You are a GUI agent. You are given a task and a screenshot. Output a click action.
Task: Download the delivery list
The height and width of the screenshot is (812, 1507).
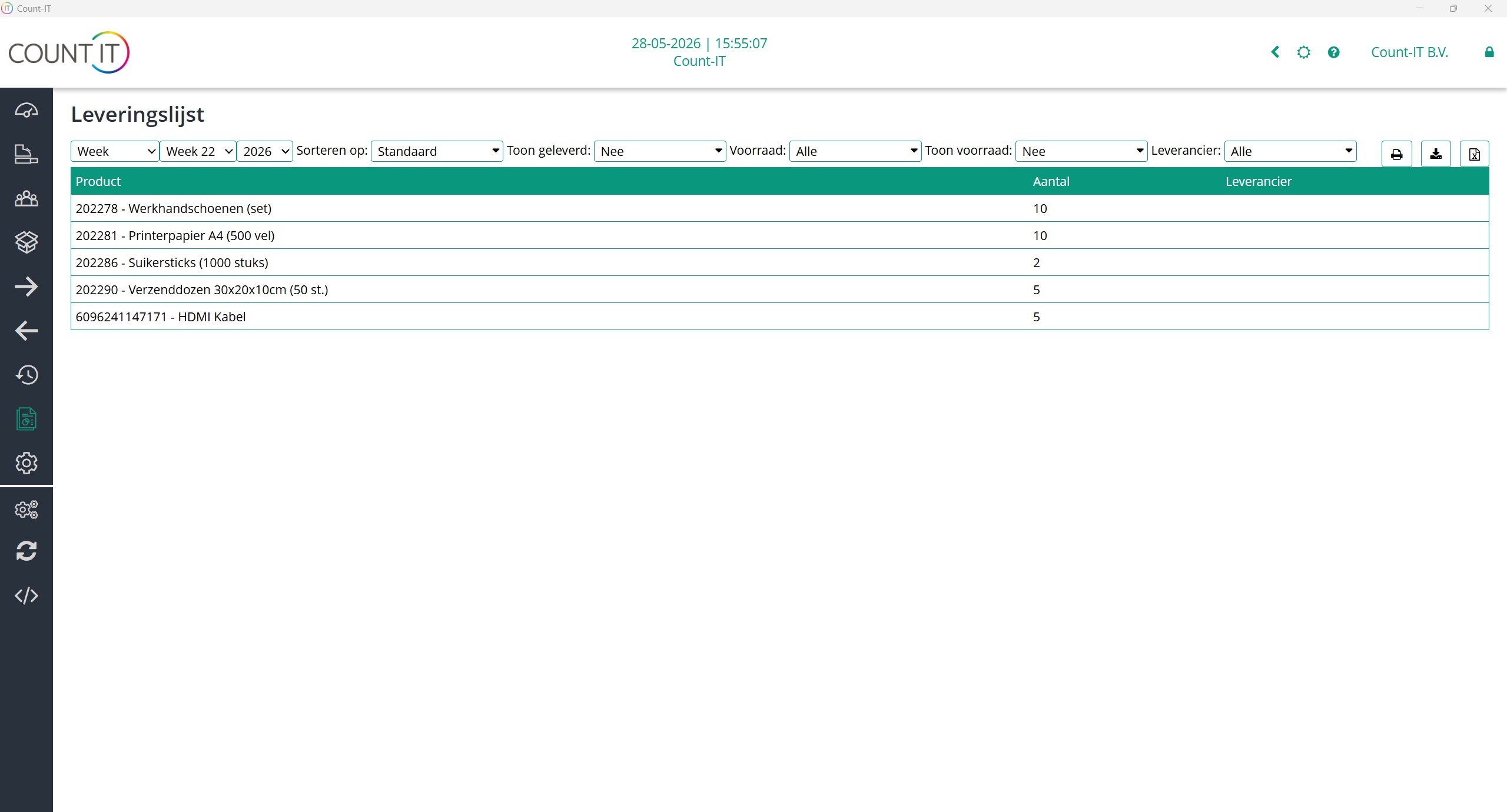click(1436, 154)
